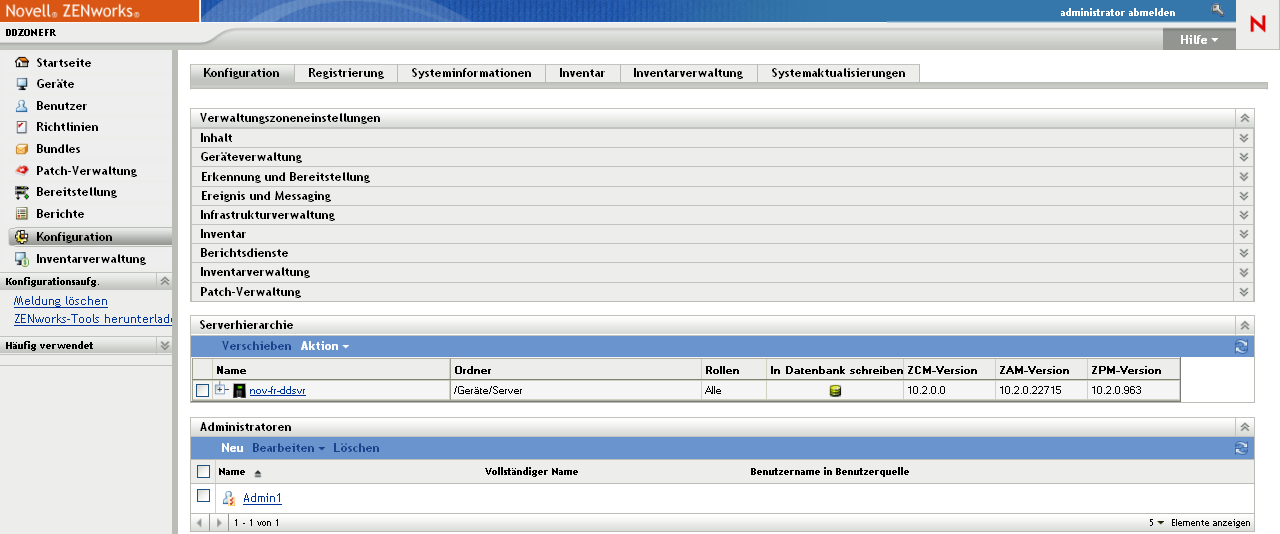Click Meldung löschen link
1280x534 pixels.
(61, 301)
